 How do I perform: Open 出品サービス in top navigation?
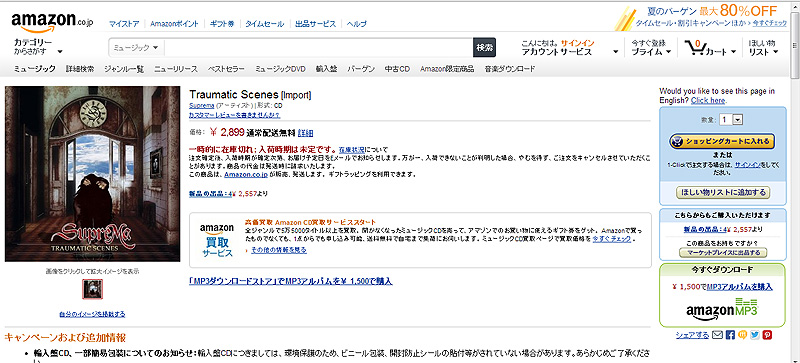(315, 23)
